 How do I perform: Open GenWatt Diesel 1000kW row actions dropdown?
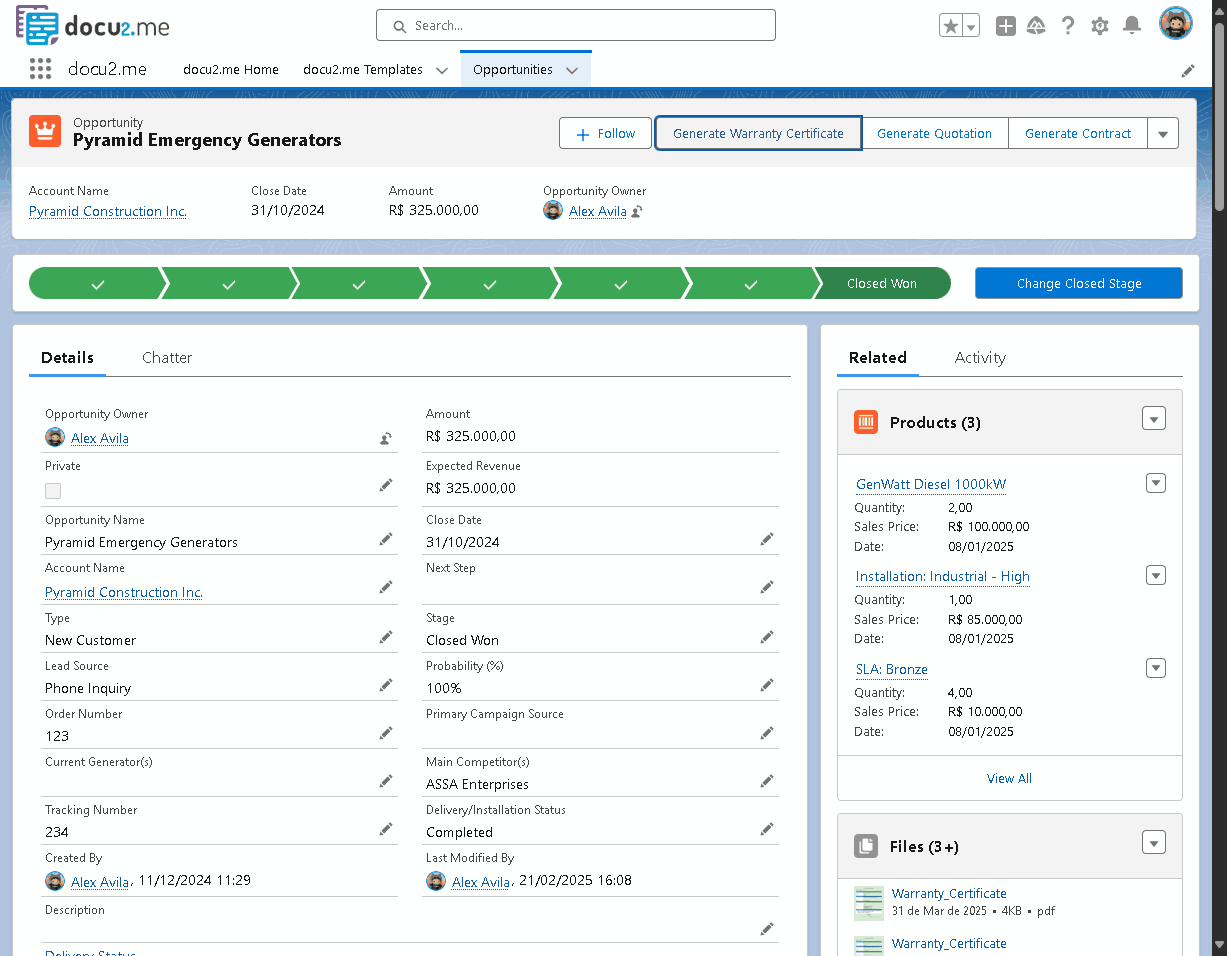tap(1156, 483)
